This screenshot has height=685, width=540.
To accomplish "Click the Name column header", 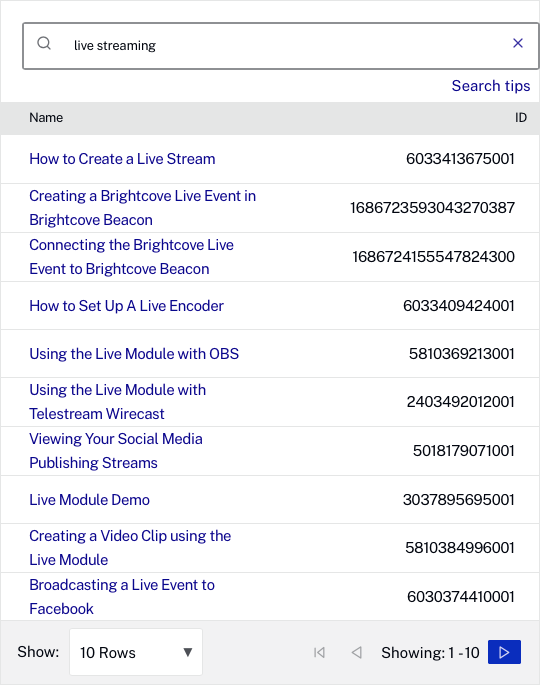I will pos(46,118).
